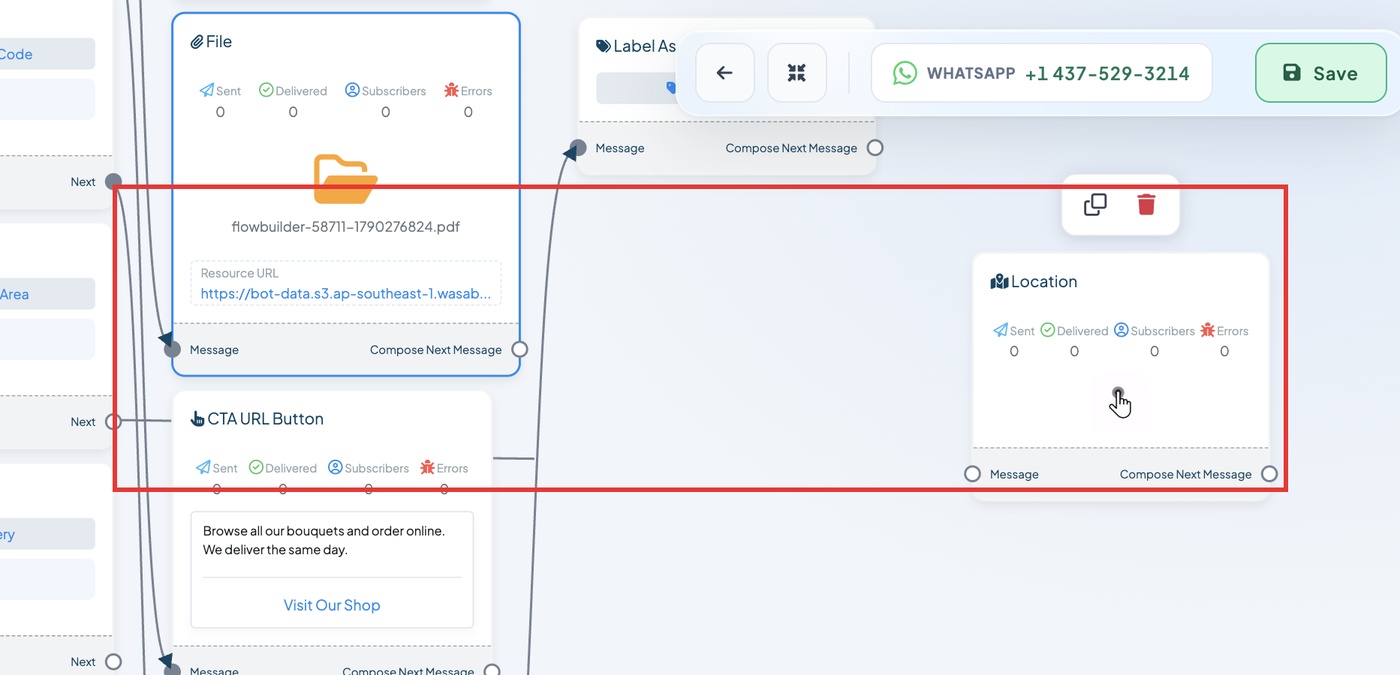Click the phone number +1 437-529-3214
Screen dimensions: 1400x675
click(1107, 73)
